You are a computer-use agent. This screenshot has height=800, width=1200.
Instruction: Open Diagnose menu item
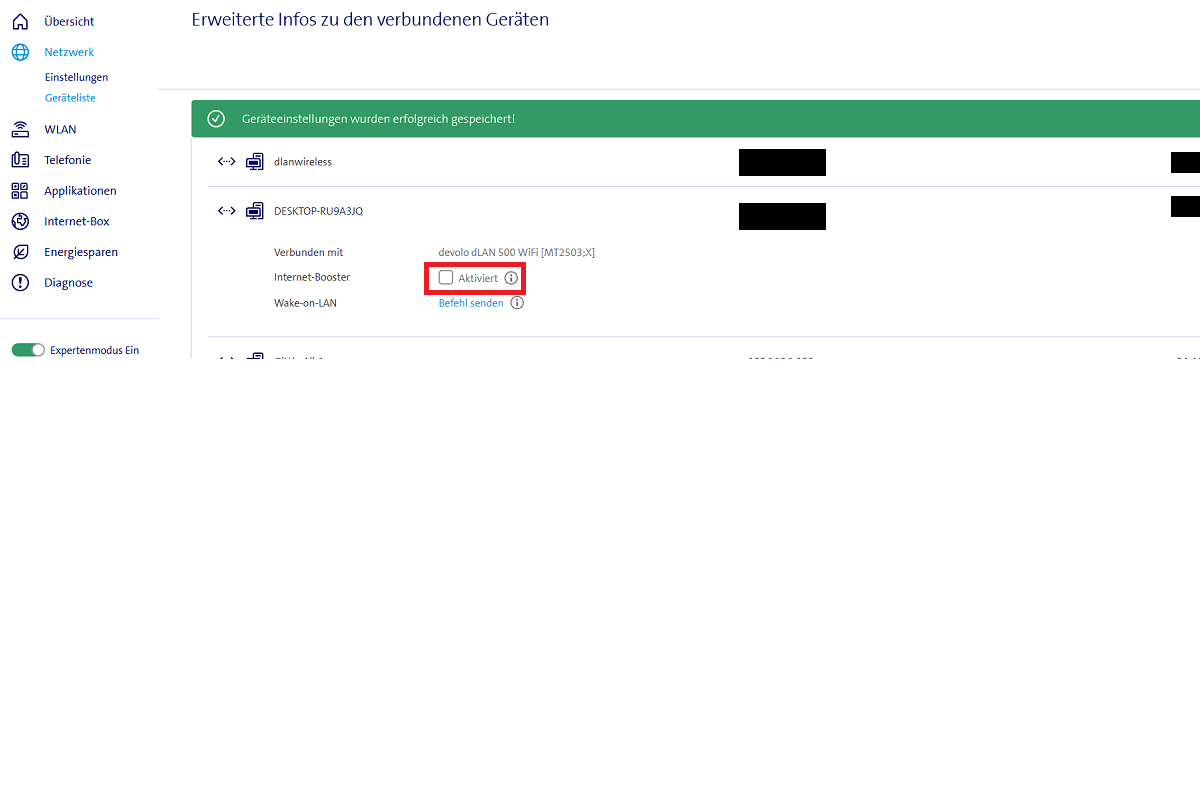coord(68,283)
